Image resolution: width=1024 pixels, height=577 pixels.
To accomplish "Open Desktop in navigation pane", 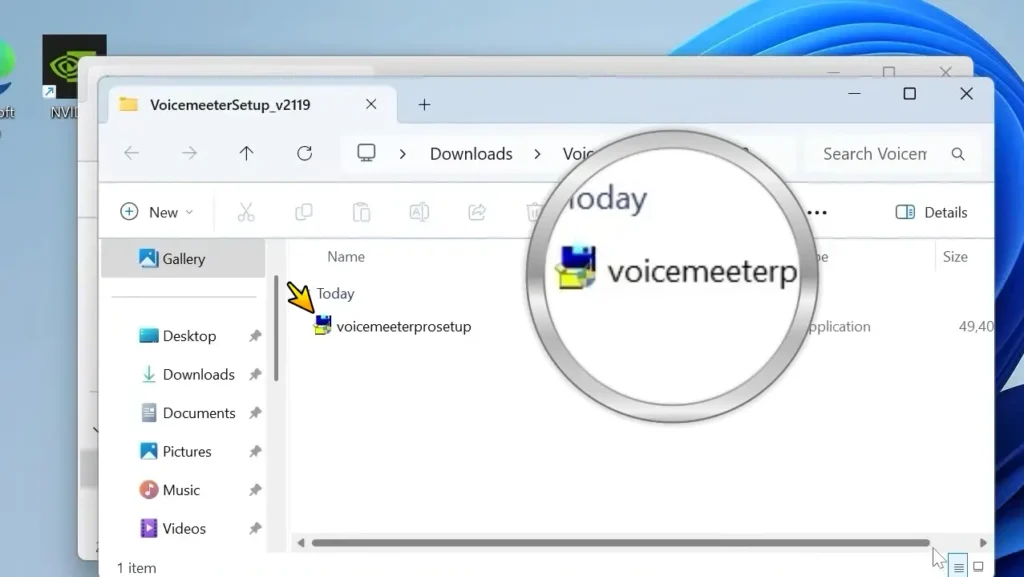I will [x=189, y=336].
